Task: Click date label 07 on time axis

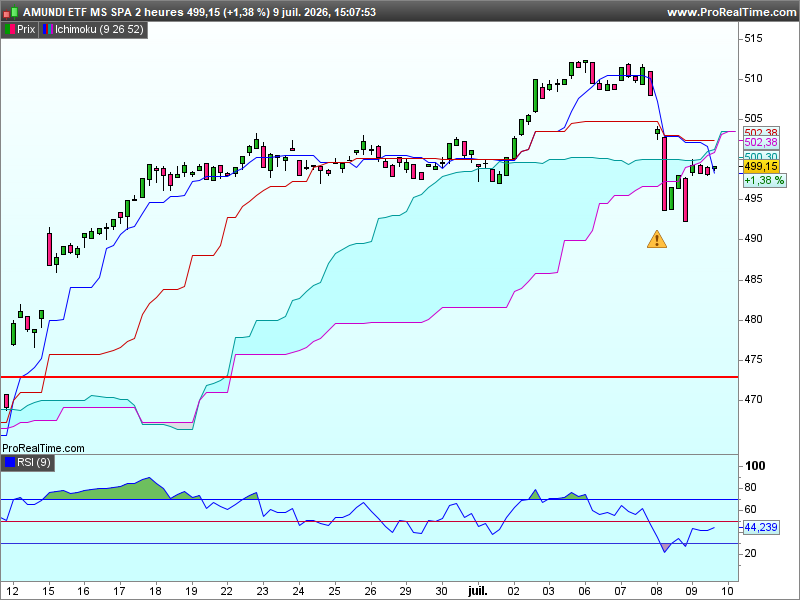Action: 620,591
